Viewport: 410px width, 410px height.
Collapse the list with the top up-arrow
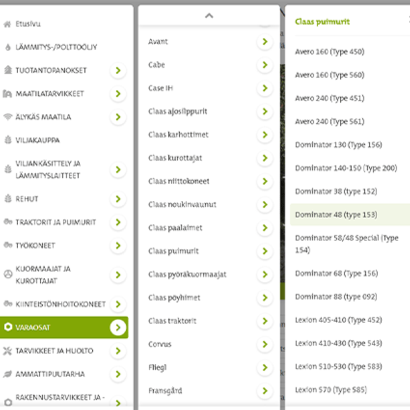pos(209,16)
